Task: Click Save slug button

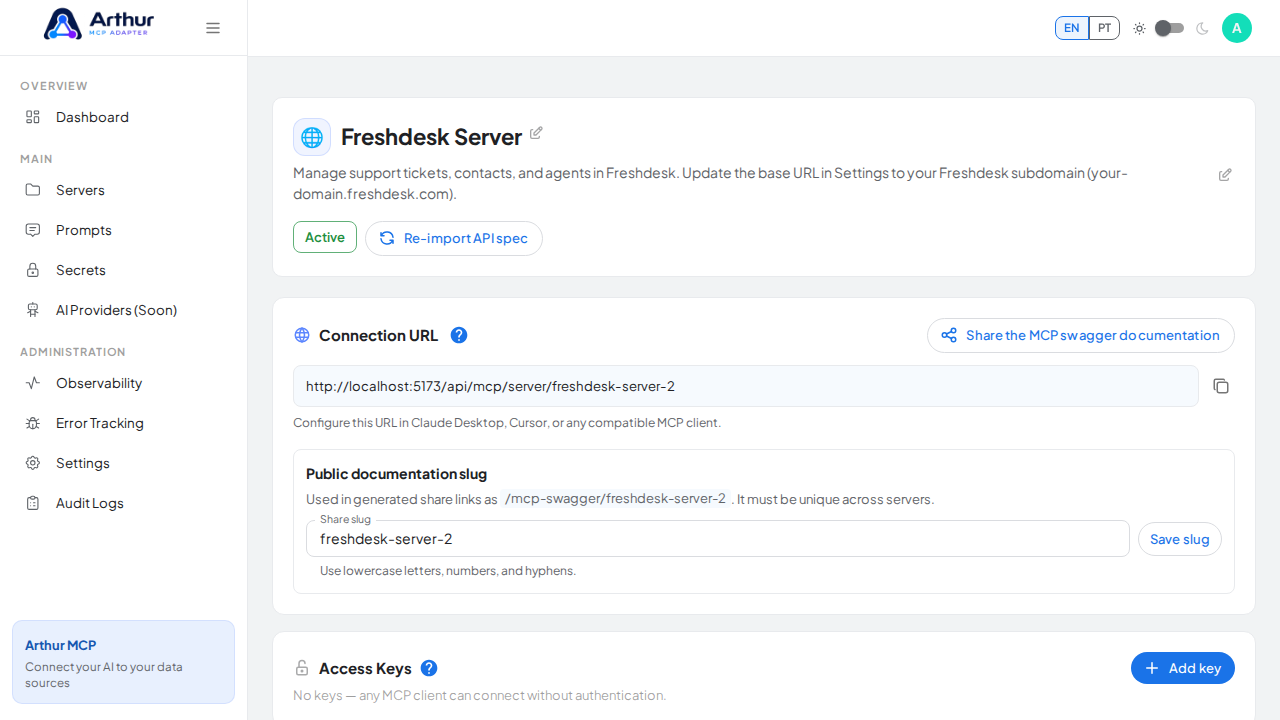Action: [1180, 539]
